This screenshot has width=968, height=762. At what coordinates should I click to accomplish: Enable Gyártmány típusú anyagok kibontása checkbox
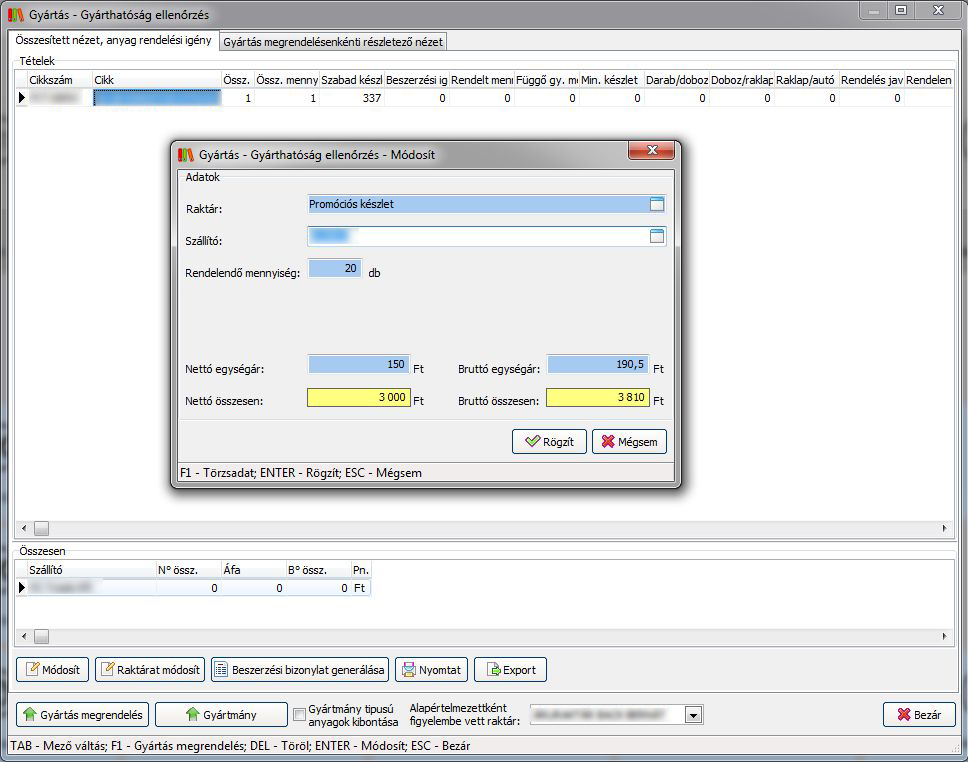(298, 715)
